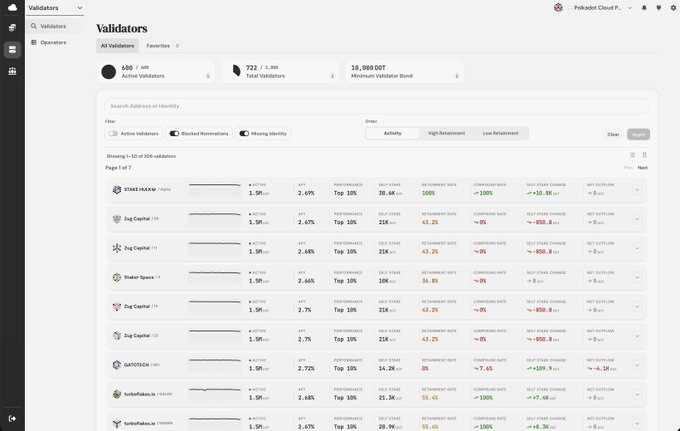Viewport: 680px width, 431px height.
Task: Click the Apply button
Action: [x=638, y=134]
